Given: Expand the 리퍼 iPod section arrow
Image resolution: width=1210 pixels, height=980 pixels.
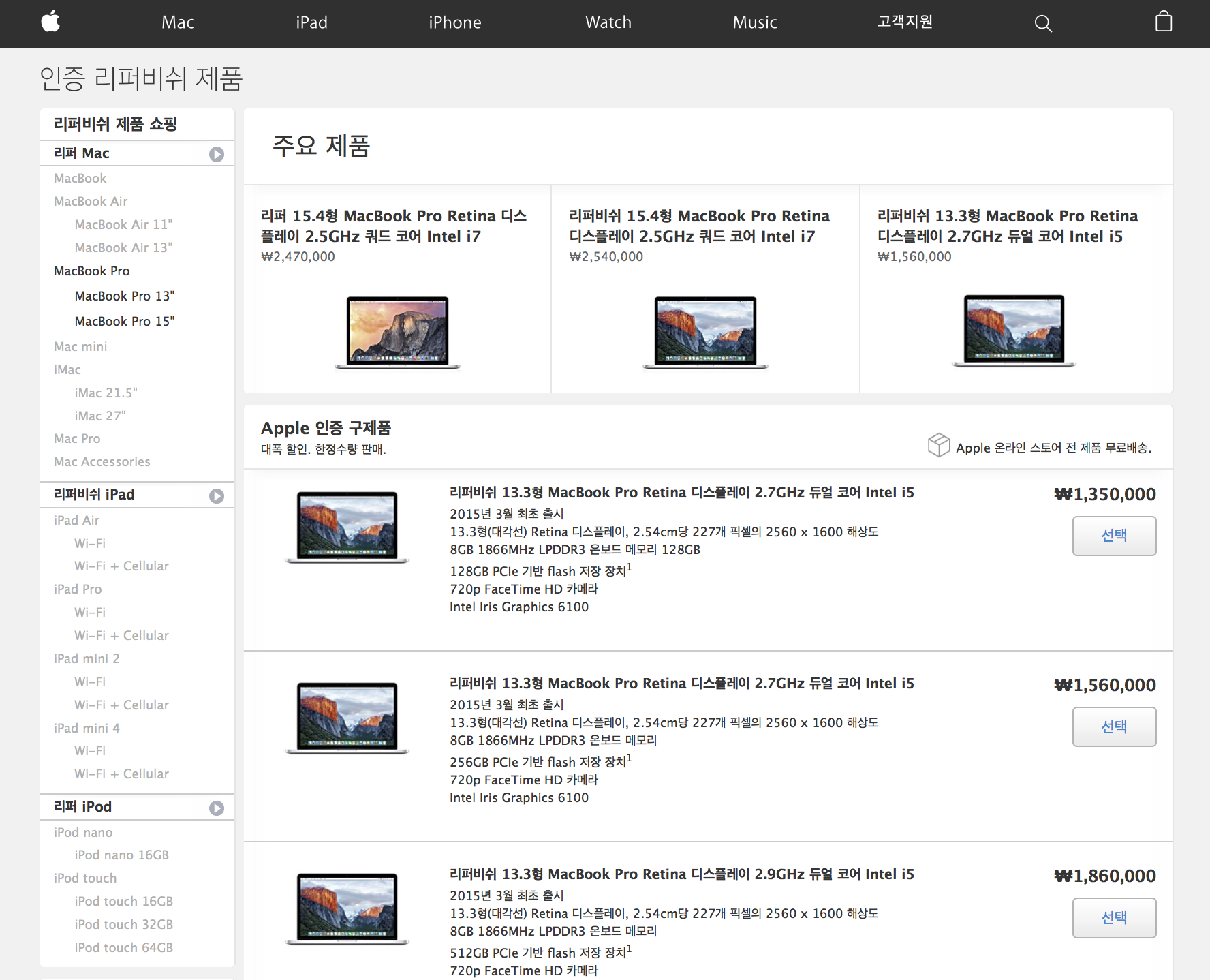Looking at the screenshot, I should point(217,808).
